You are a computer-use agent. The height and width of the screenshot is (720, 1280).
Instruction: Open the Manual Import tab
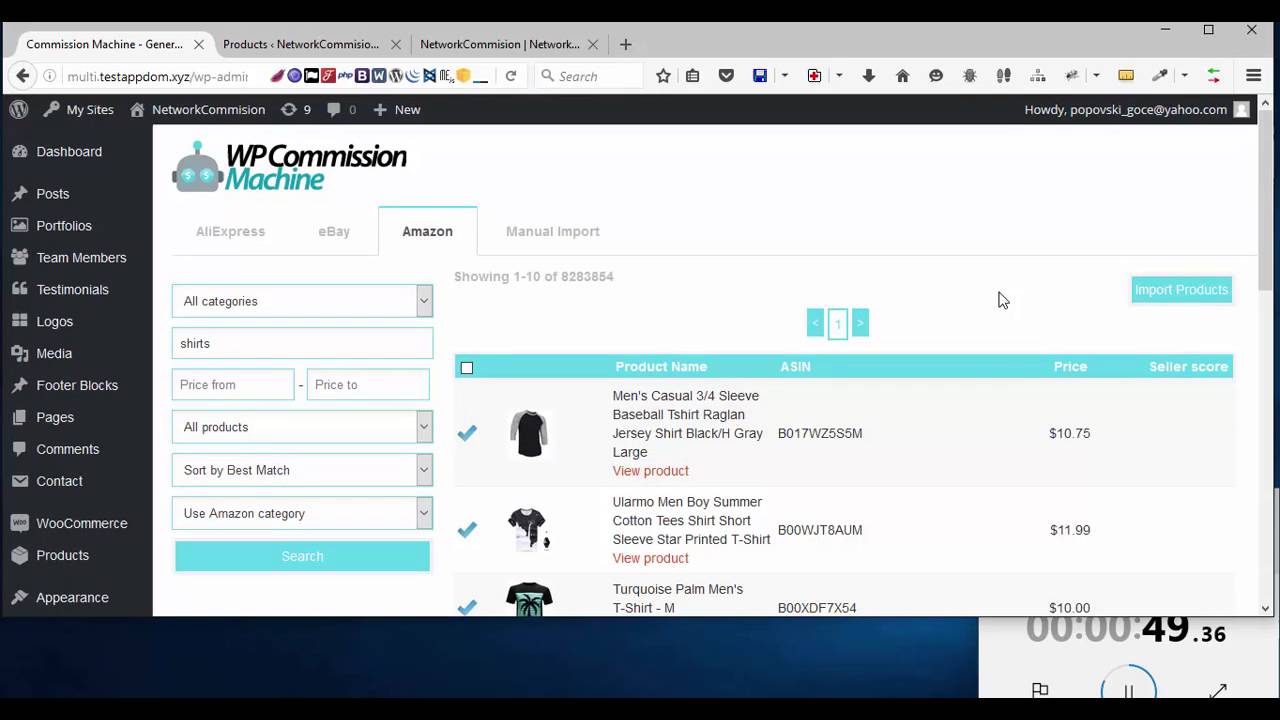point(552,231)
